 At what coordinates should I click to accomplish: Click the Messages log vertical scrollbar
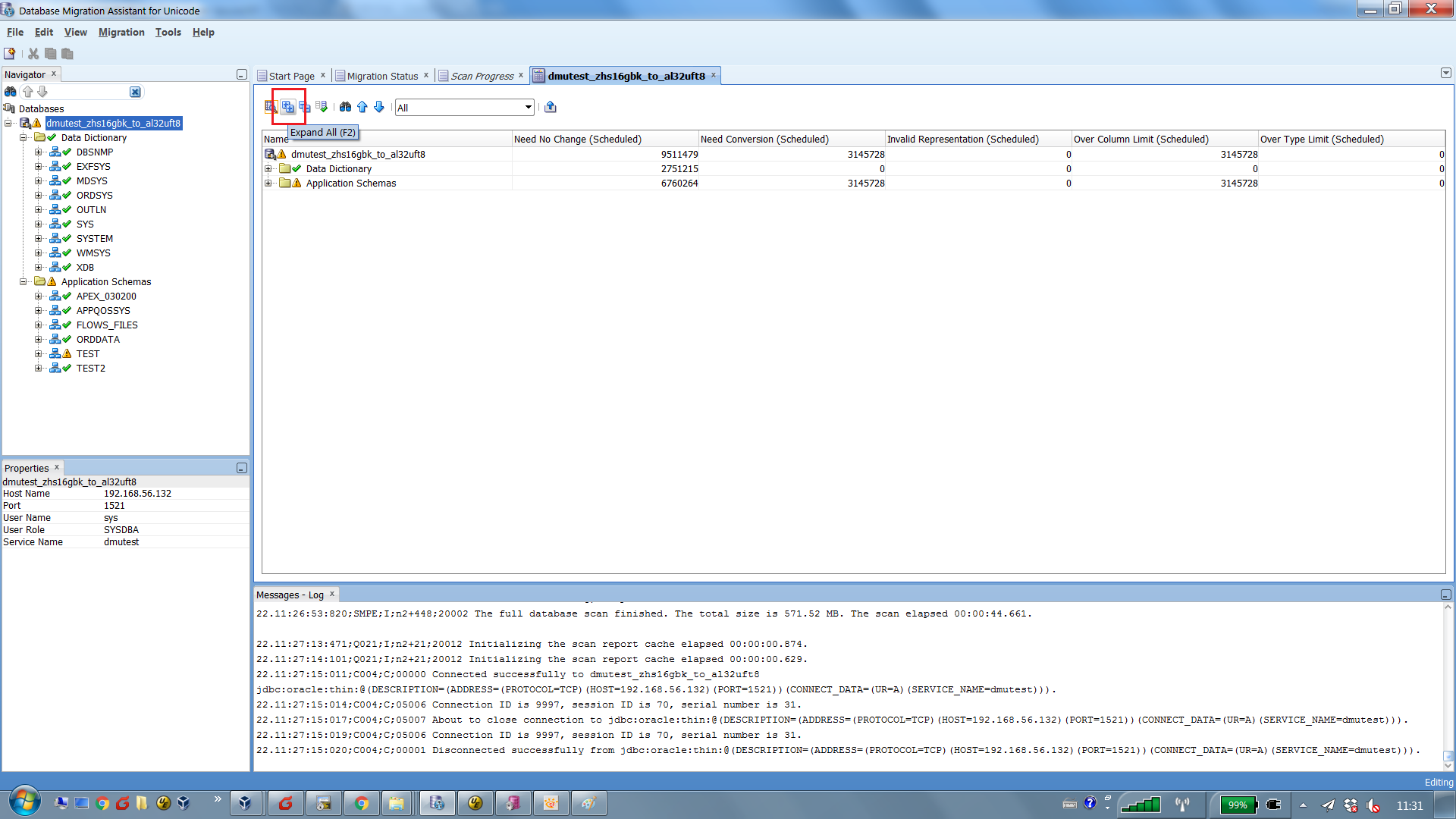[1448, 686]
